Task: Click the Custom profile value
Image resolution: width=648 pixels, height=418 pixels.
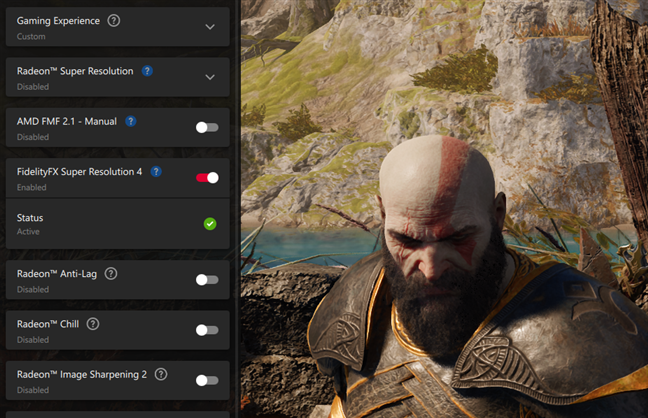Action: coord(31,36)
